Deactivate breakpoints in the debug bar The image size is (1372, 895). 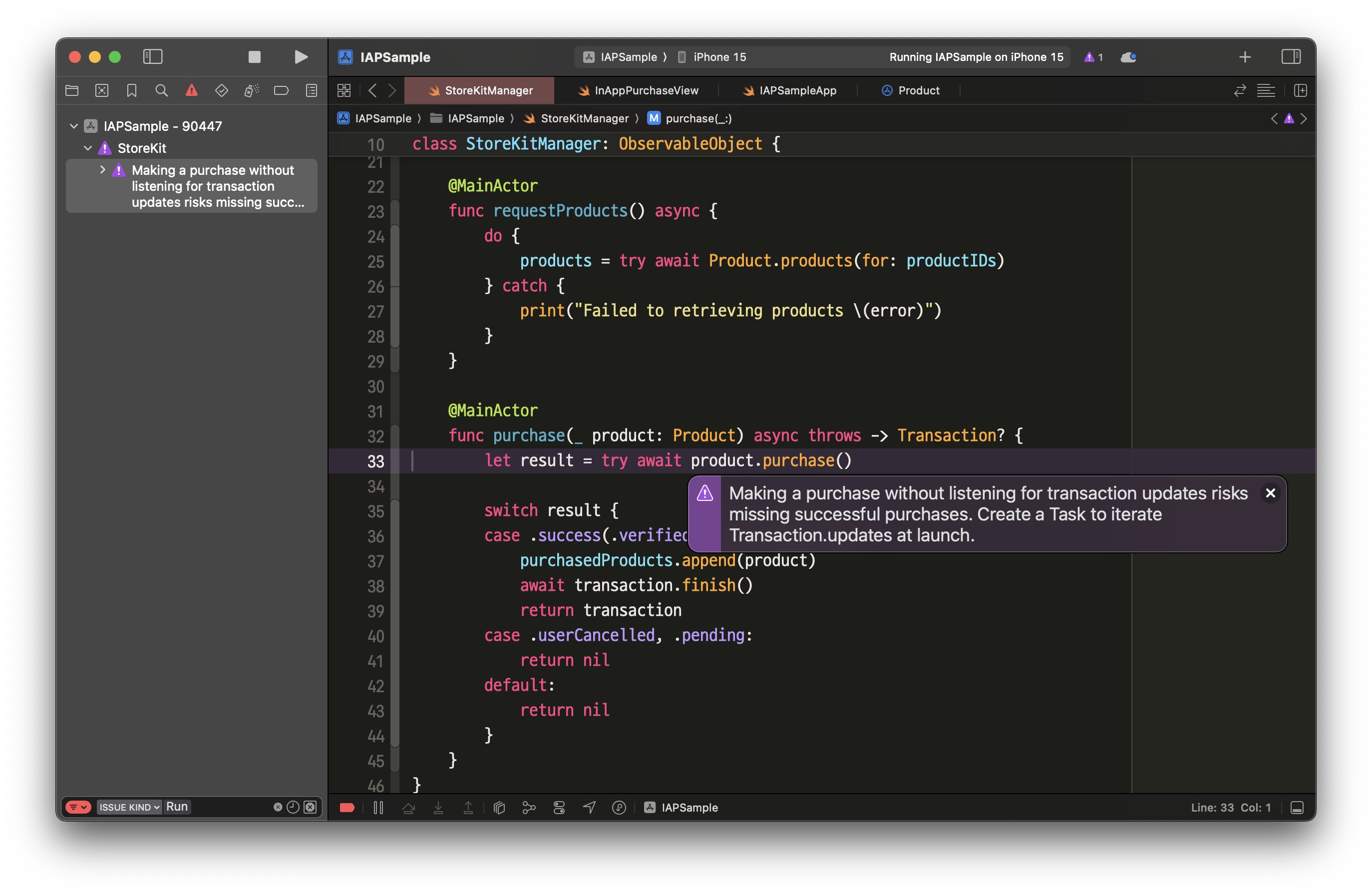click(347, 807)
